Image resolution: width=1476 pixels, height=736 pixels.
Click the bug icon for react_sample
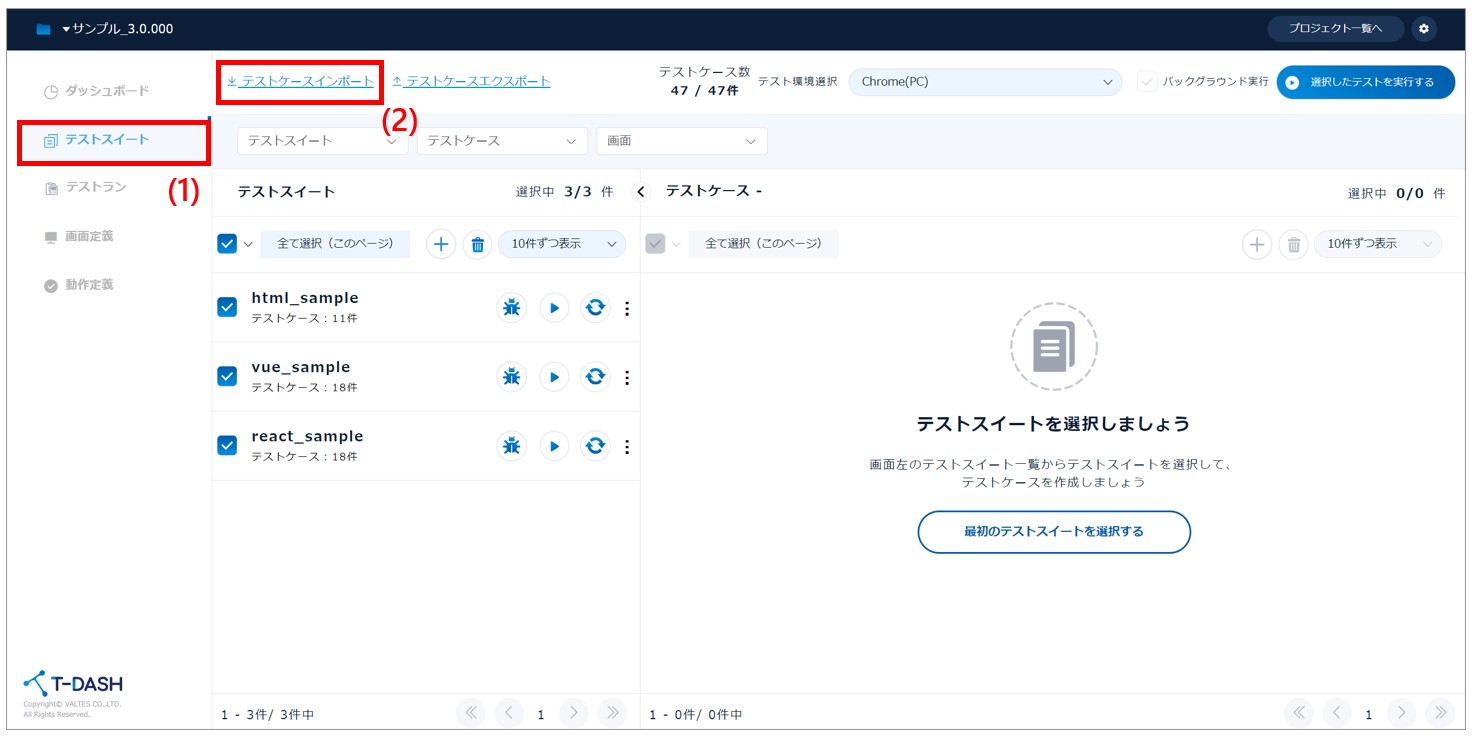tap(511, 446)
